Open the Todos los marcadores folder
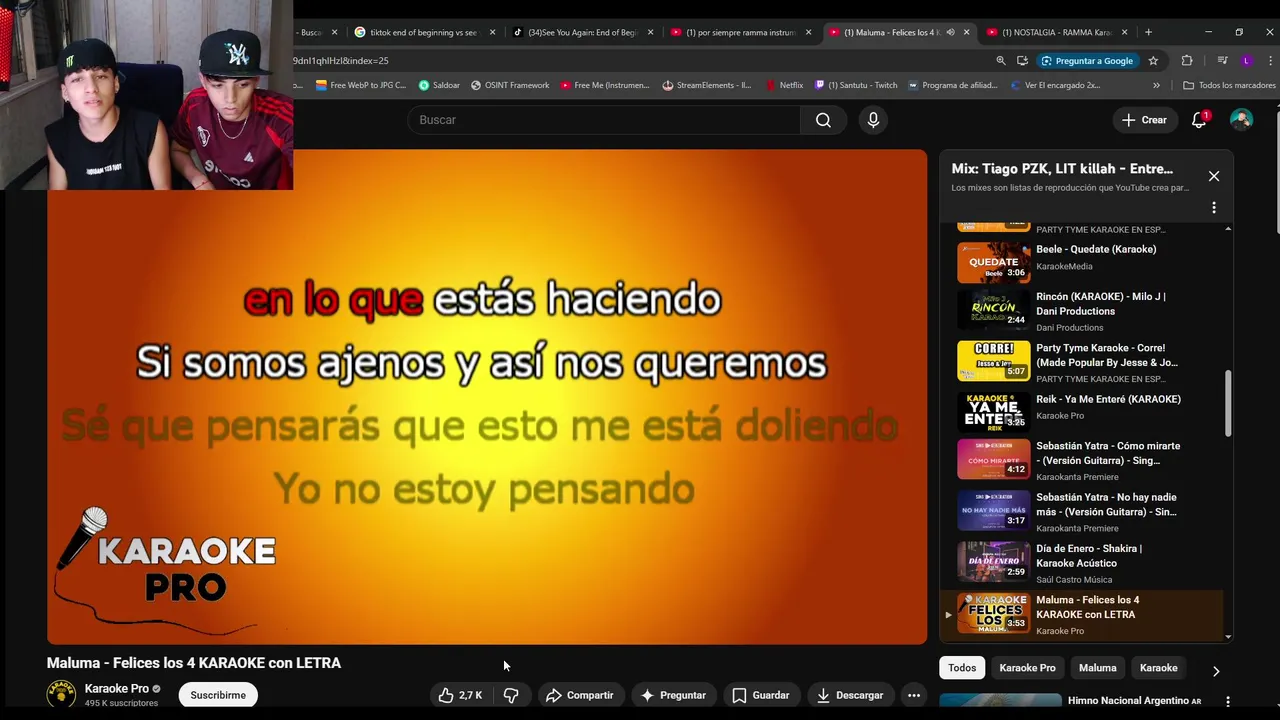 point(1229,85)
